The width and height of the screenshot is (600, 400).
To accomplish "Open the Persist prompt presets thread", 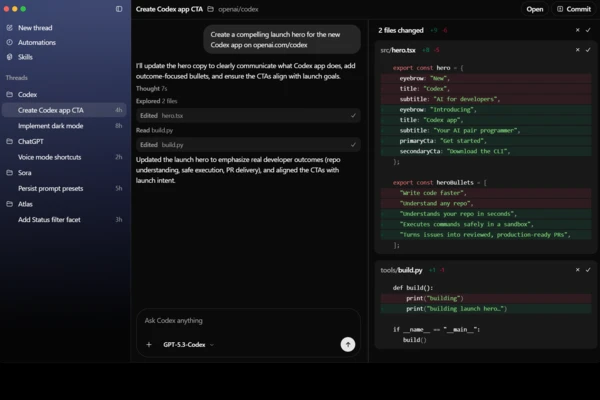I will click(x=64, y=188).
